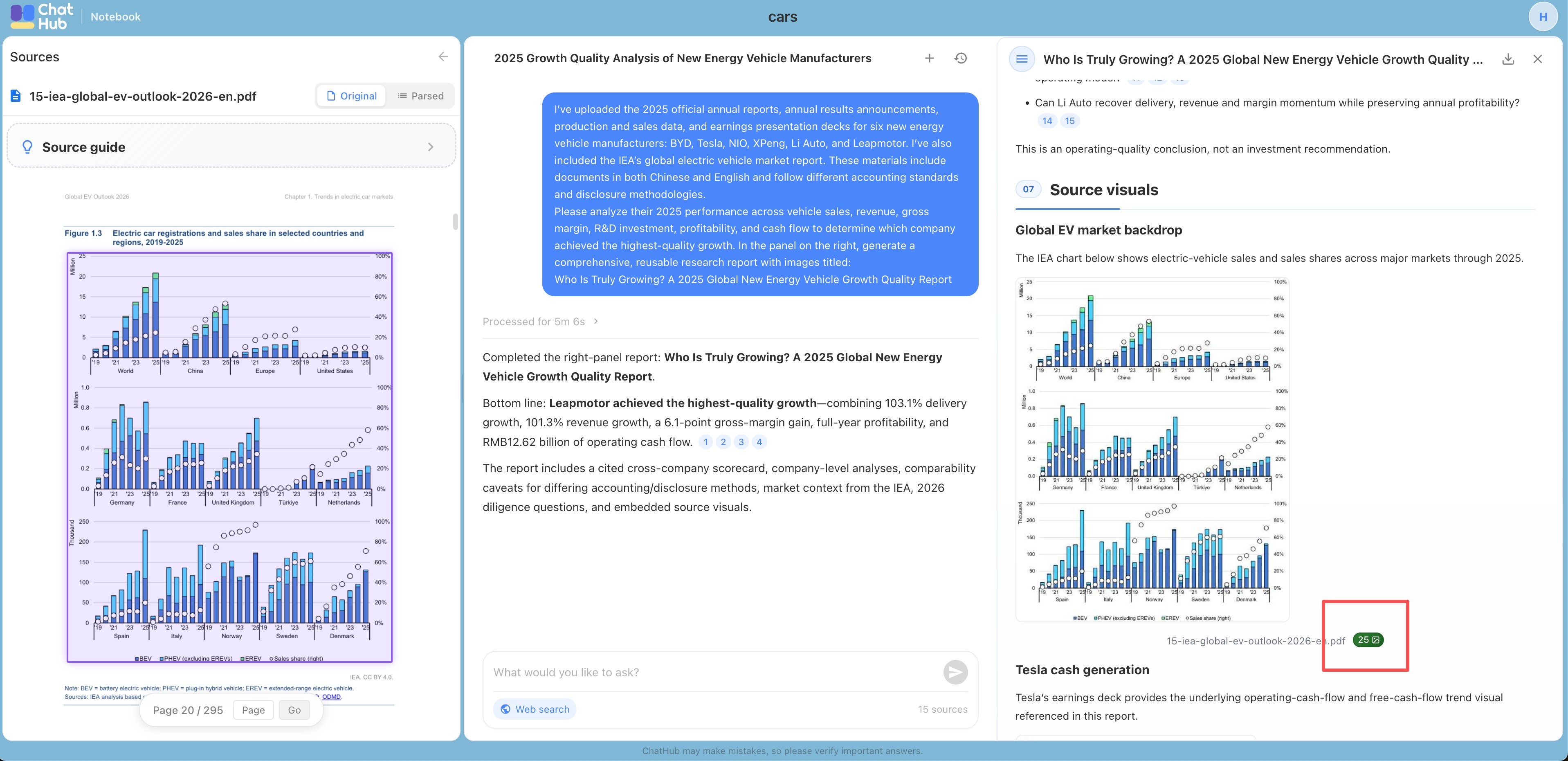Click the lightbulb icon in Source guide
Screen dimensions: 1568x761
click(x=27, y=147)
